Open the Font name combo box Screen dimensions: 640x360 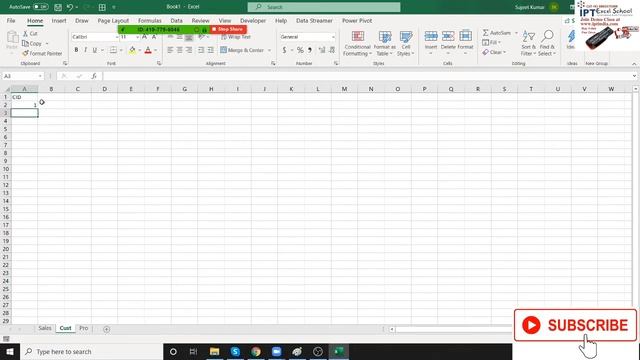point(95,37)
